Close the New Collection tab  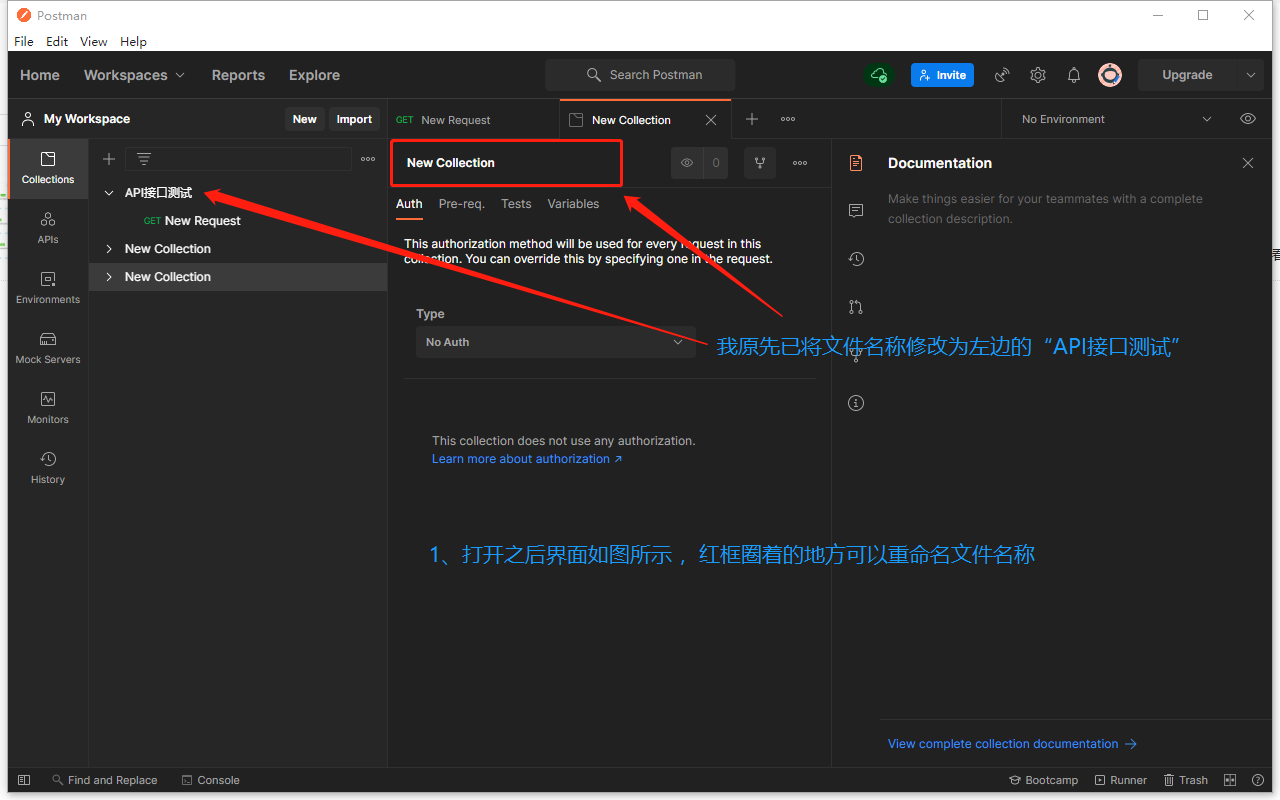coord(711,120)
